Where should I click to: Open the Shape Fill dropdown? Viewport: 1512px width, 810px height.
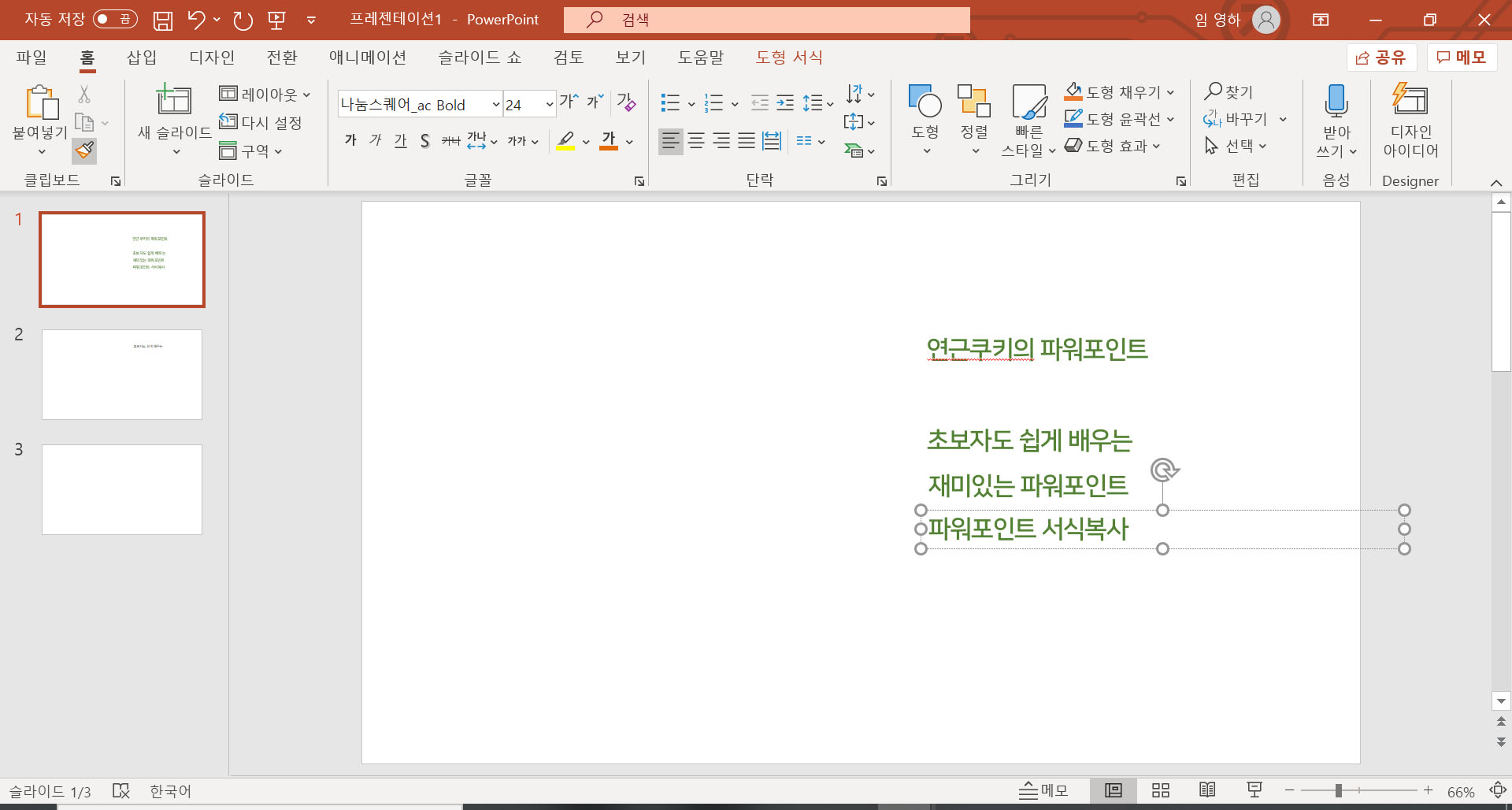coord(1170,92)
